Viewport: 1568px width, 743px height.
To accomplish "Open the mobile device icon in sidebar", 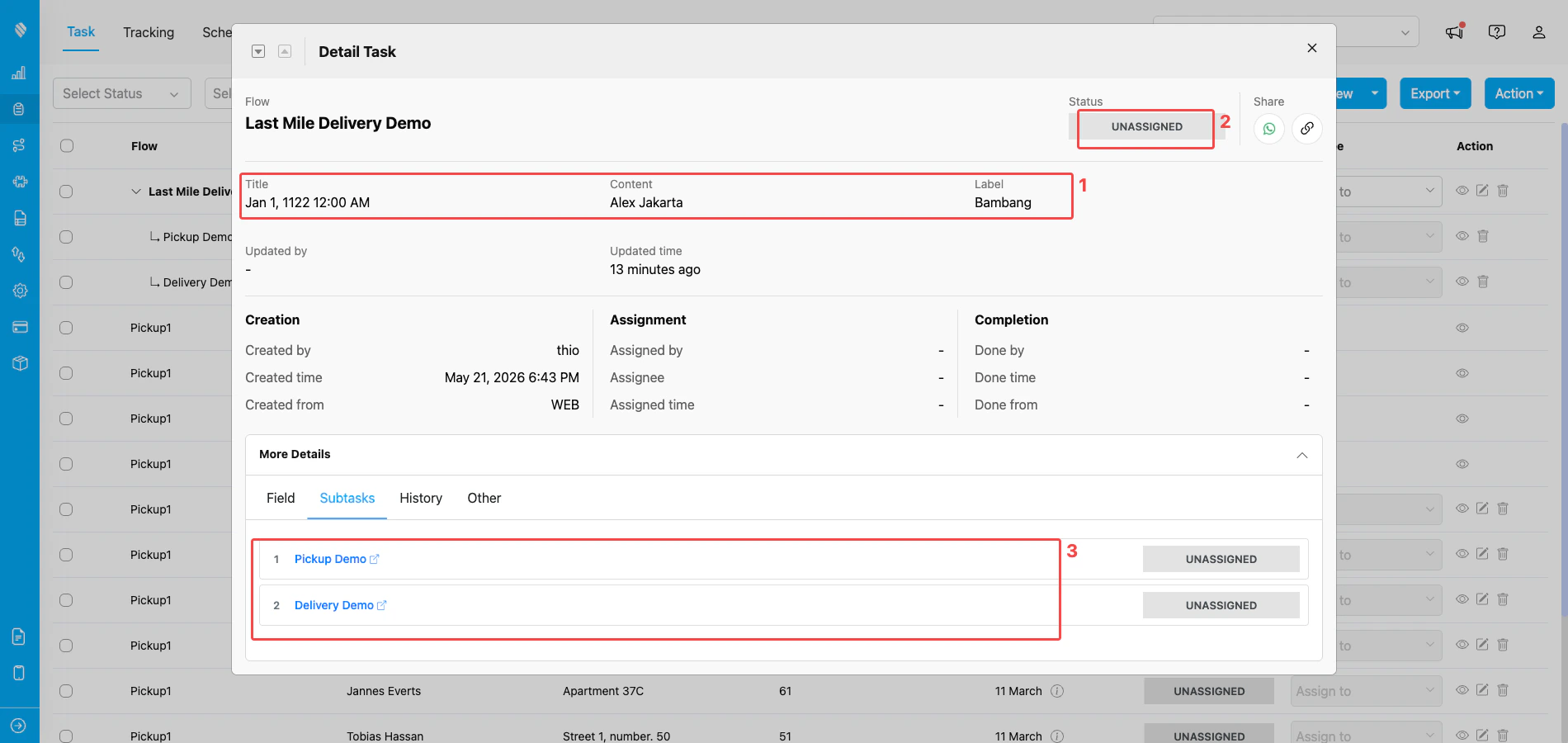I will [20, 673].
